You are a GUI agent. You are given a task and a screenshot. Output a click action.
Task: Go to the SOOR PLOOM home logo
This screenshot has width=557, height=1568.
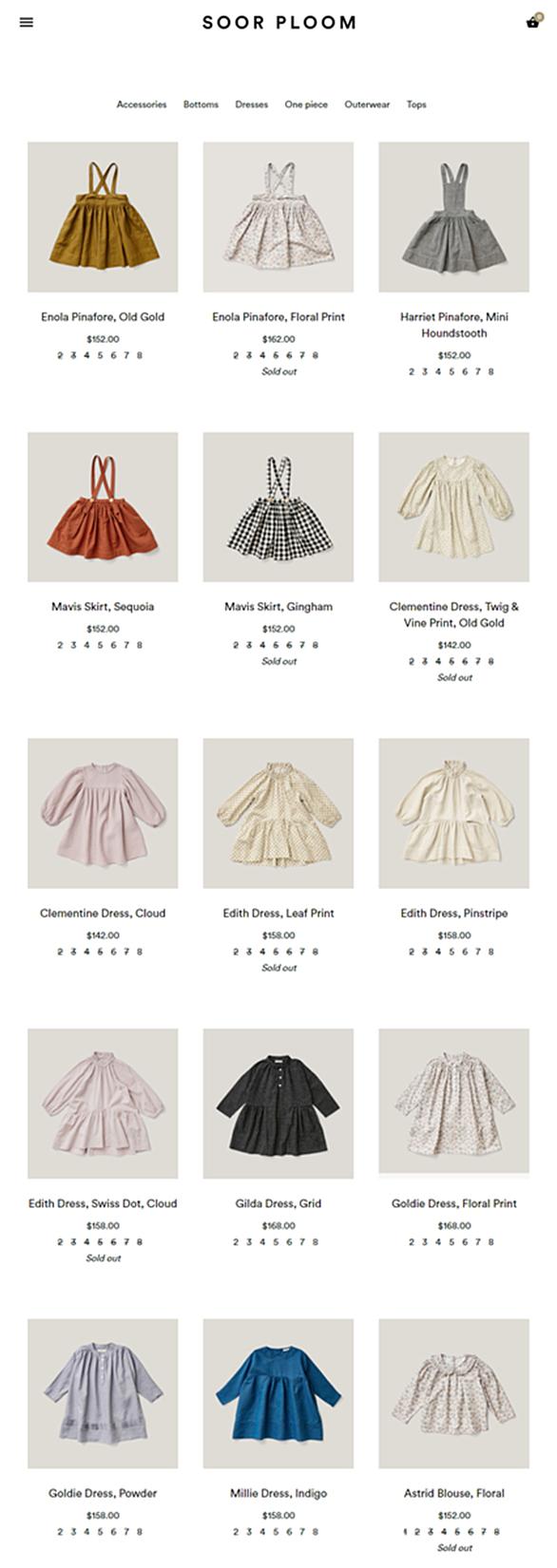(278, 22)
